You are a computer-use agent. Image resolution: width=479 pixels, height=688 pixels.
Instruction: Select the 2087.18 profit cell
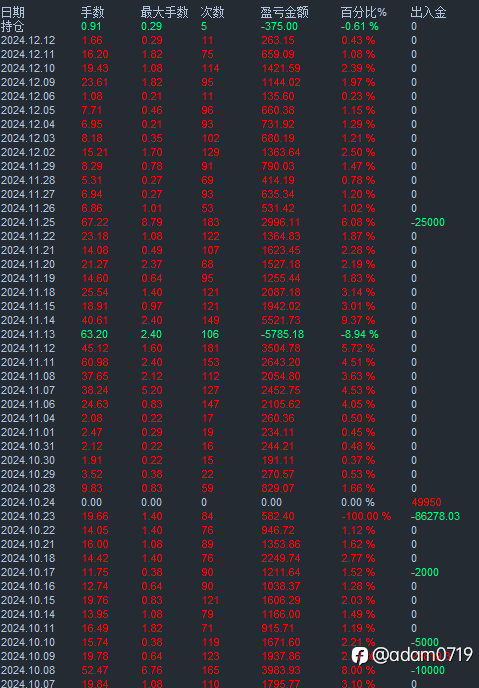(281, 293)
